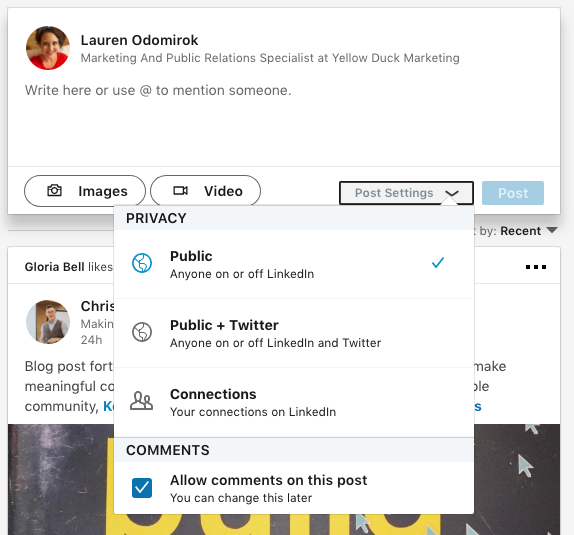574x535 pixels.
Task: Click the people icon beside Connections
Action: click(142, 401)
